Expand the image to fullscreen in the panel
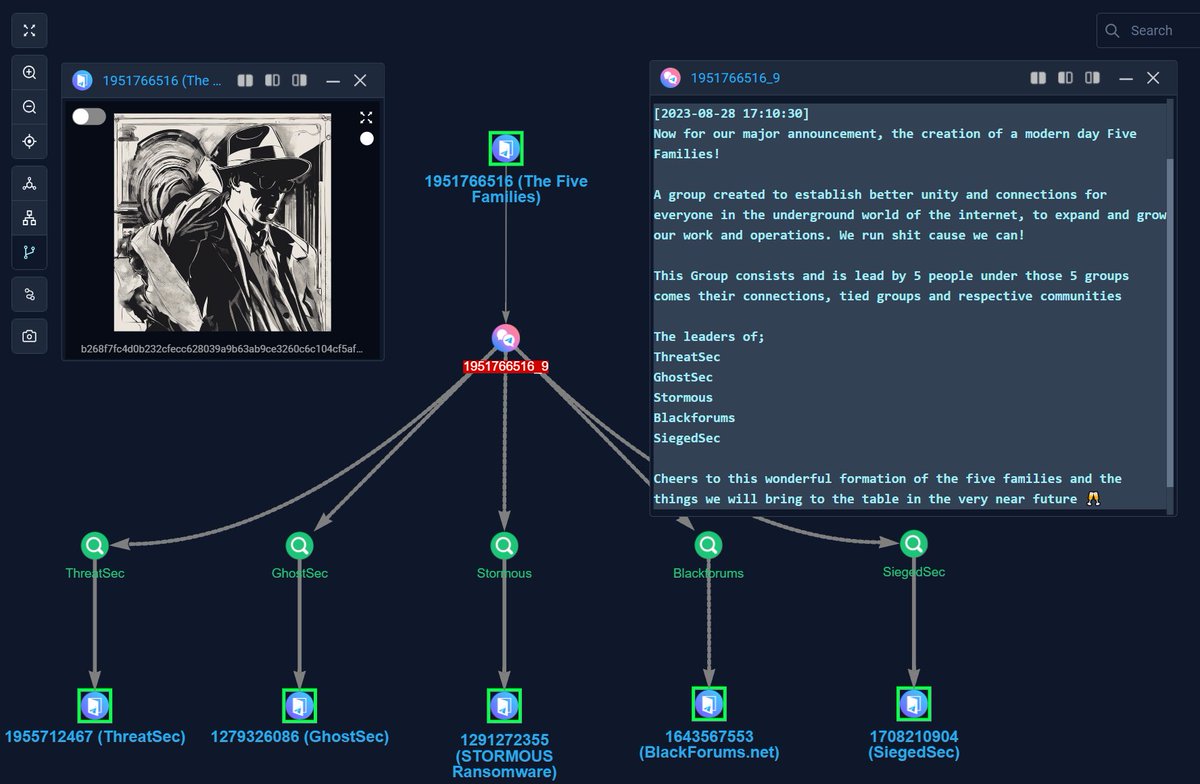The image size is (1200, 784). (366, 117)
